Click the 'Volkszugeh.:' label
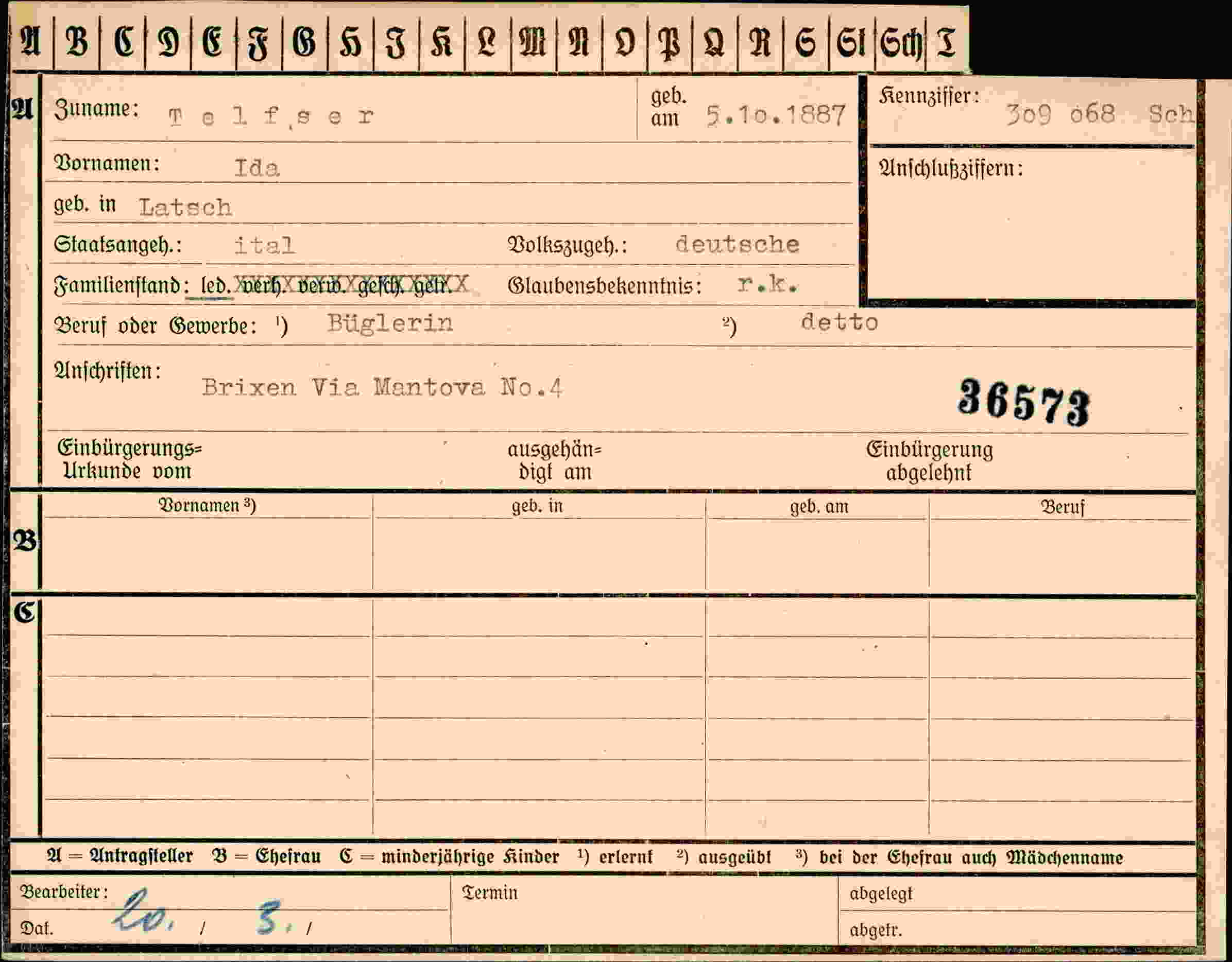This screenshot has width=1232, height=962. point(568,245)
